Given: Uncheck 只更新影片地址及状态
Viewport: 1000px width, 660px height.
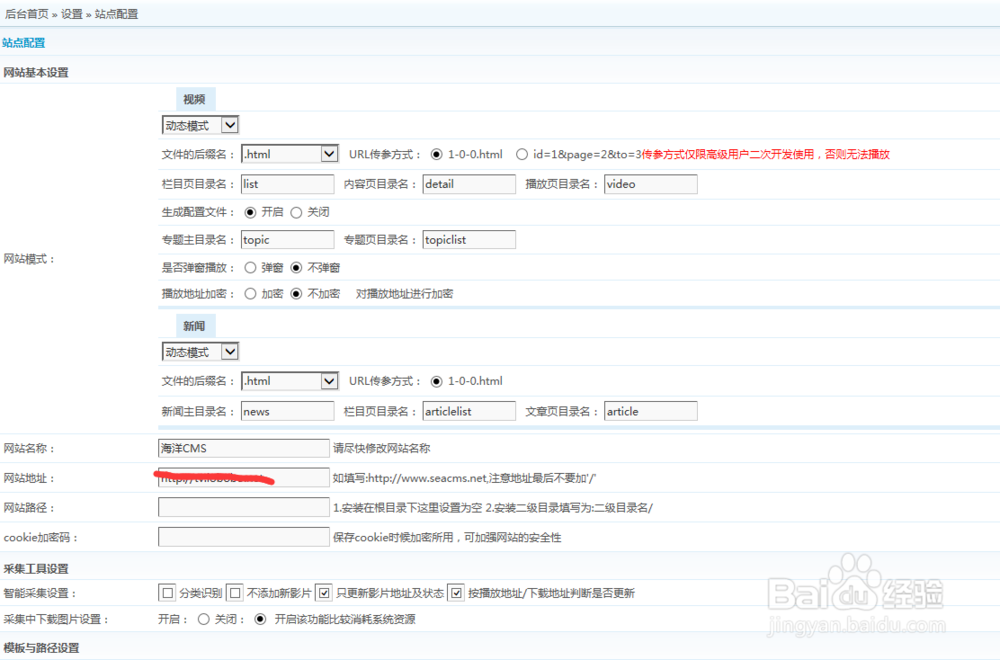Looking at the screenshot, I should [326, 592].
